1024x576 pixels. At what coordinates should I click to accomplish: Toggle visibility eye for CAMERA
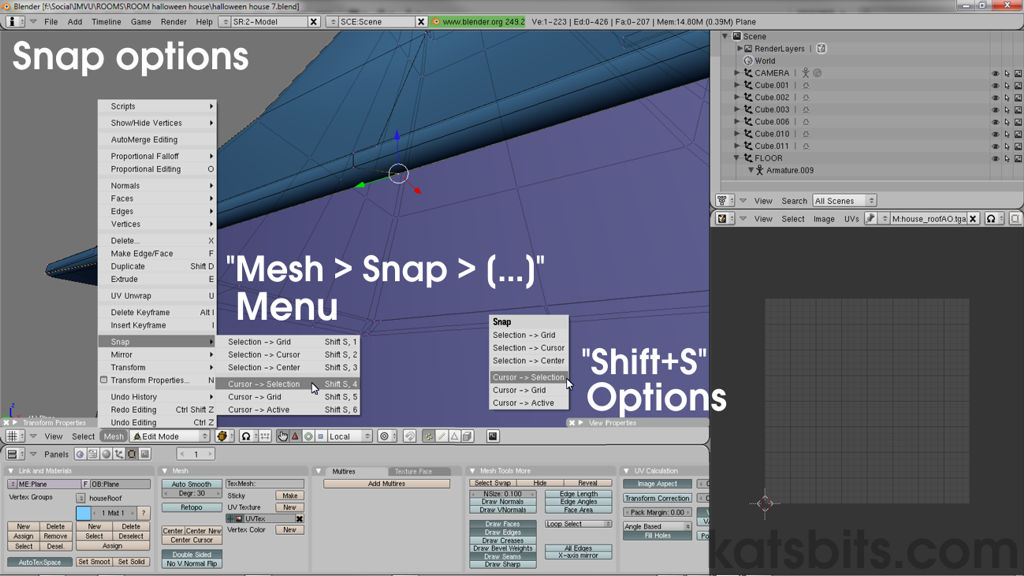[x=995, y=73]
